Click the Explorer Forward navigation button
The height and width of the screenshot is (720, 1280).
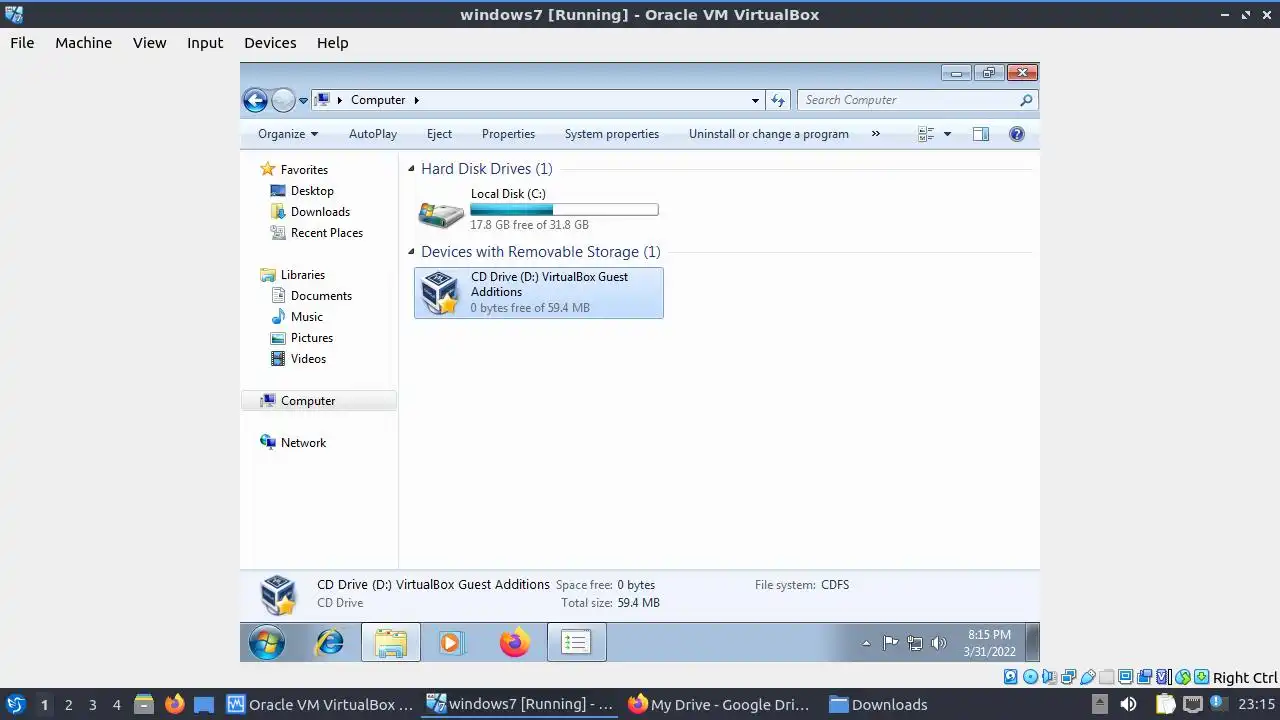283,100
